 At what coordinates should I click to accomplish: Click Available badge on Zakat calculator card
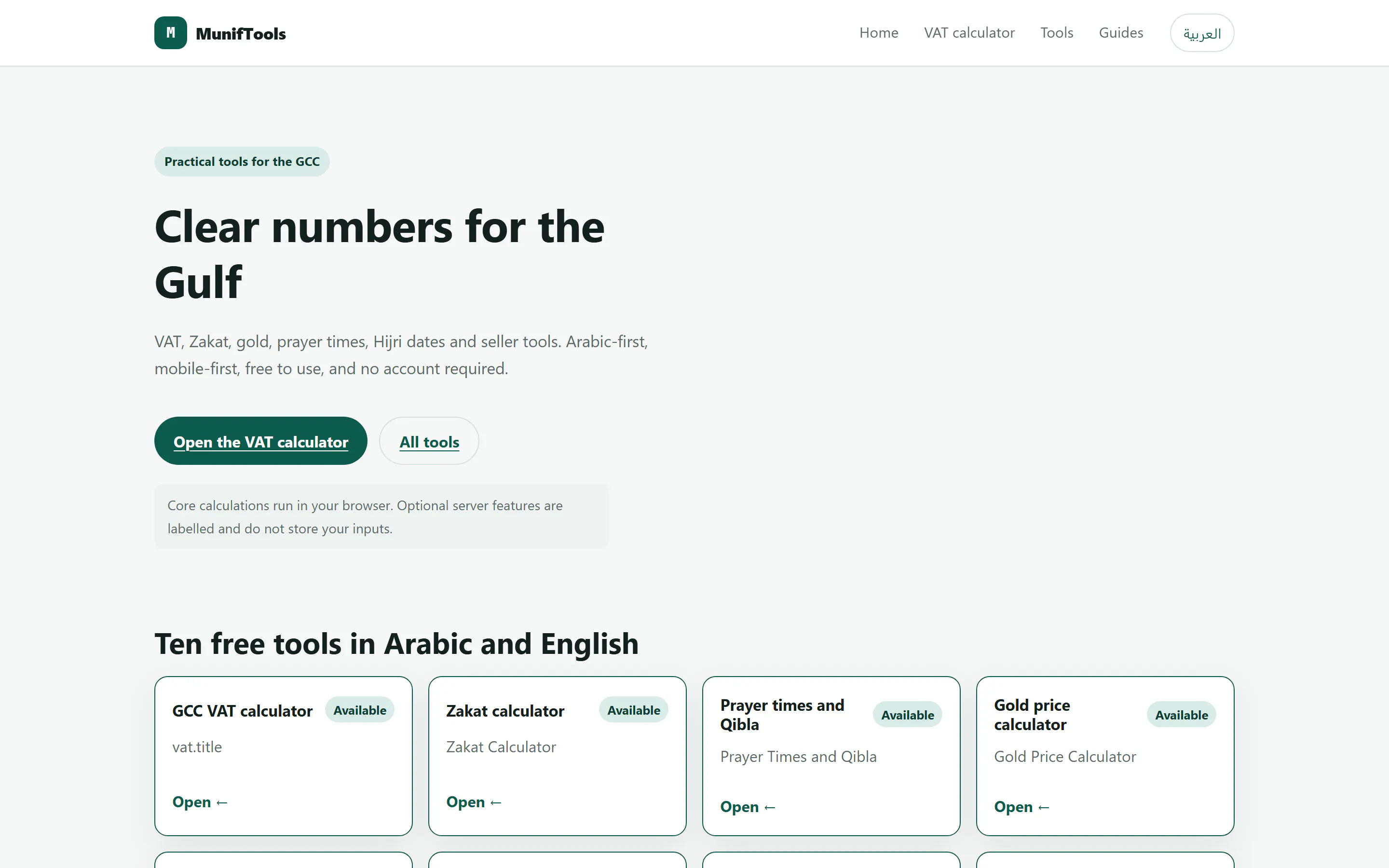tap(634, 710)
